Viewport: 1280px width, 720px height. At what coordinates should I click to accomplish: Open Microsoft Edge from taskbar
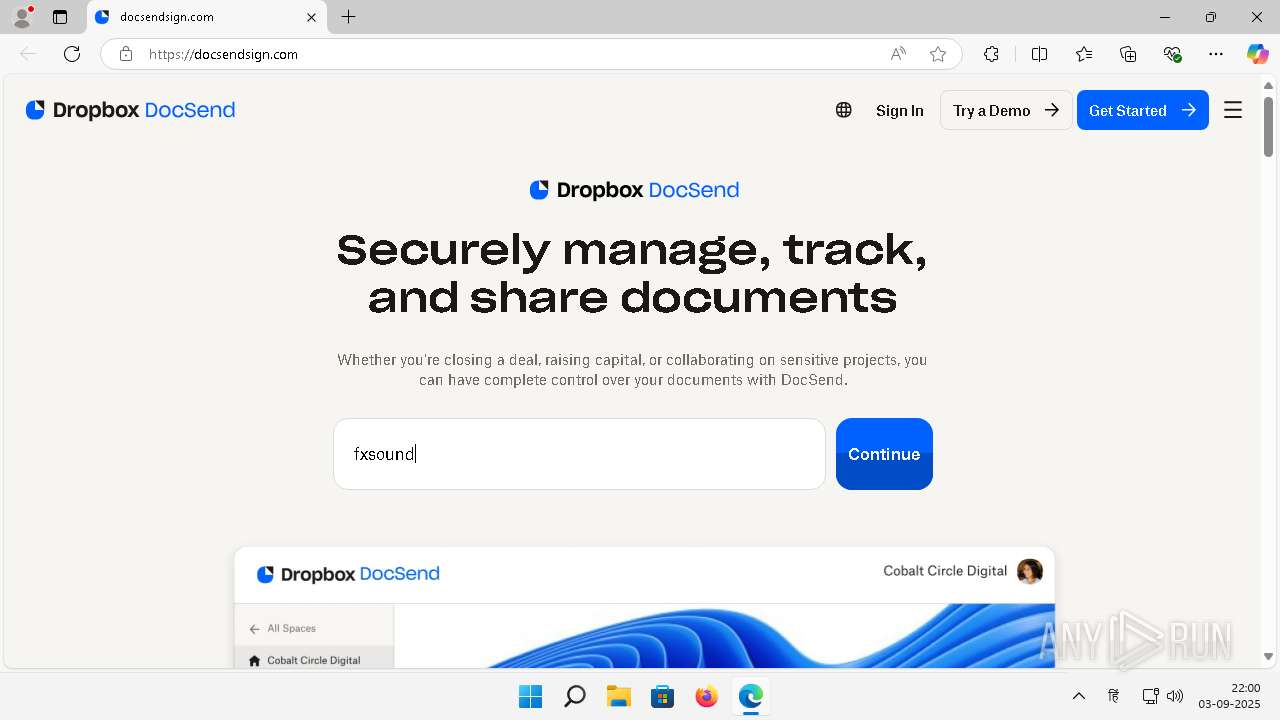coord(750,696)
